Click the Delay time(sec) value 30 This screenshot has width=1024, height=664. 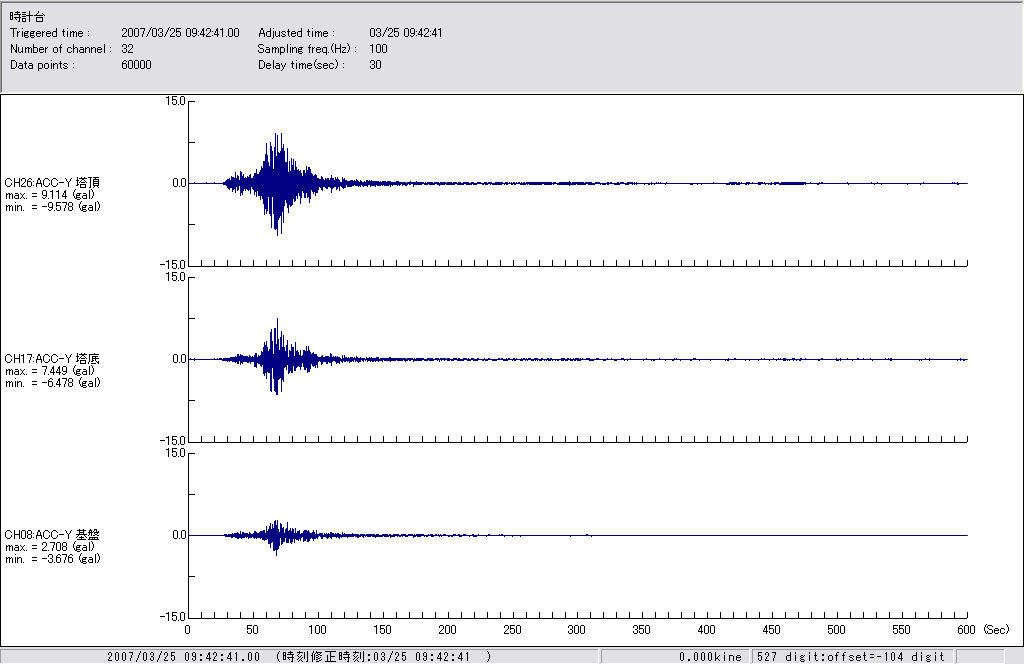point(375,65)
